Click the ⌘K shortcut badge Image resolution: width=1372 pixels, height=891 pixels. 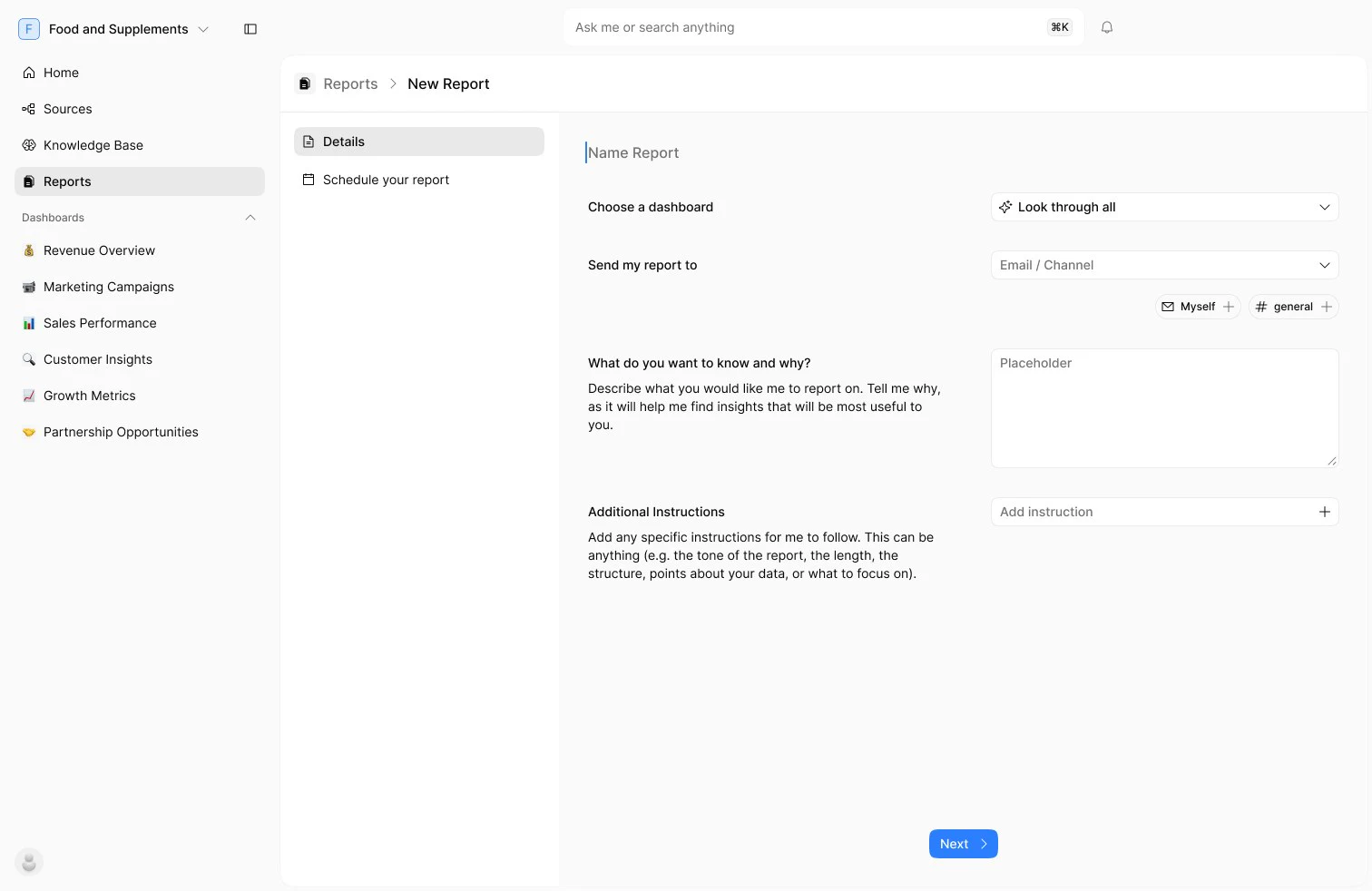click(1060, 27)
